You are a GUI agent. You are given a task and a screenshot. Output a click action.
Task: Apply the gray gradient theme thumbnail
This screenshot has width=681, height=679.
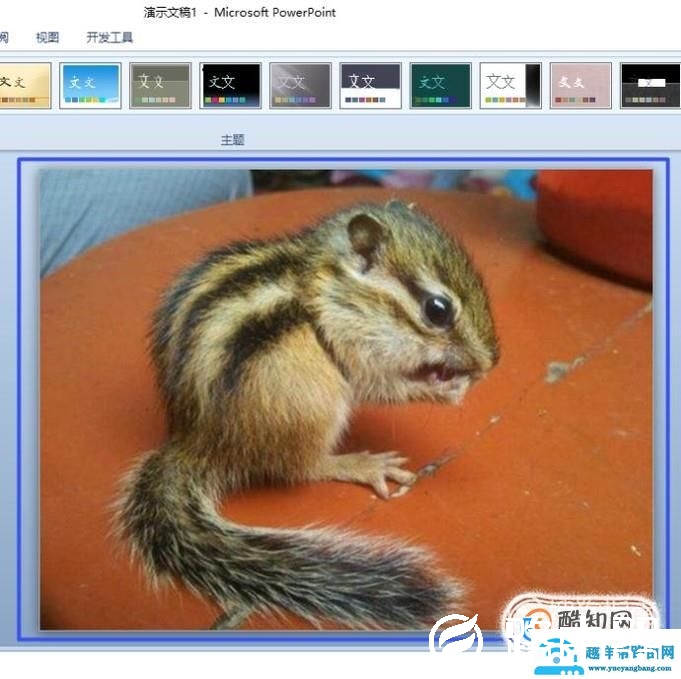tap(300, 85)
